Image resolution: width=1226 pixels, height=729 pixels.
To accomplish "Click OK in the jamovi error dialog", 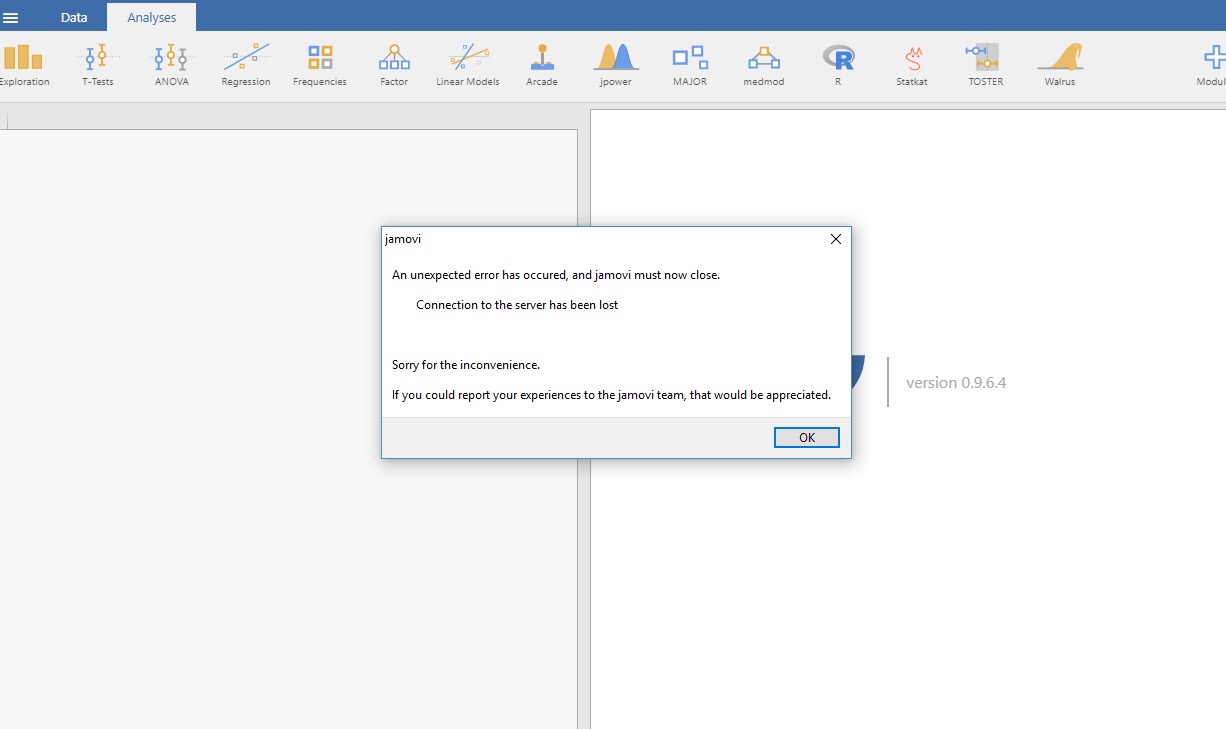I will 807,437.
